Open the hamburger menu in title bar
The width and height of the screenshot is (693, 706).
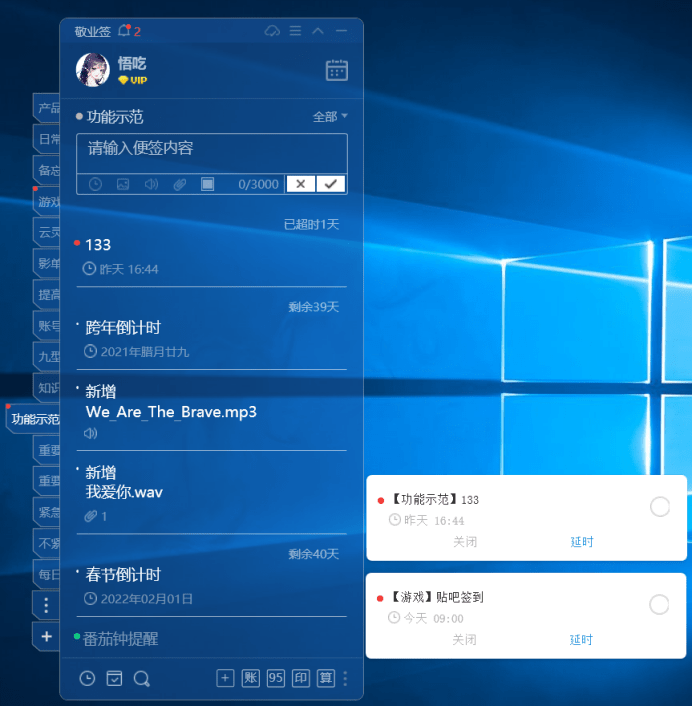click(x=295, y=31)
